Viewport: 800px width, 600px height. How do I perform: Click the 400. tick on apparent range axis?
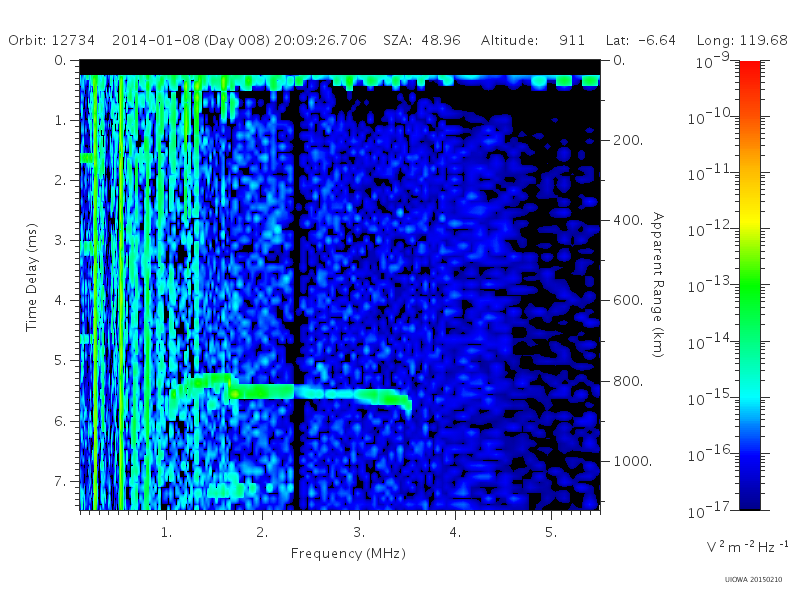(x=628, y=220)
